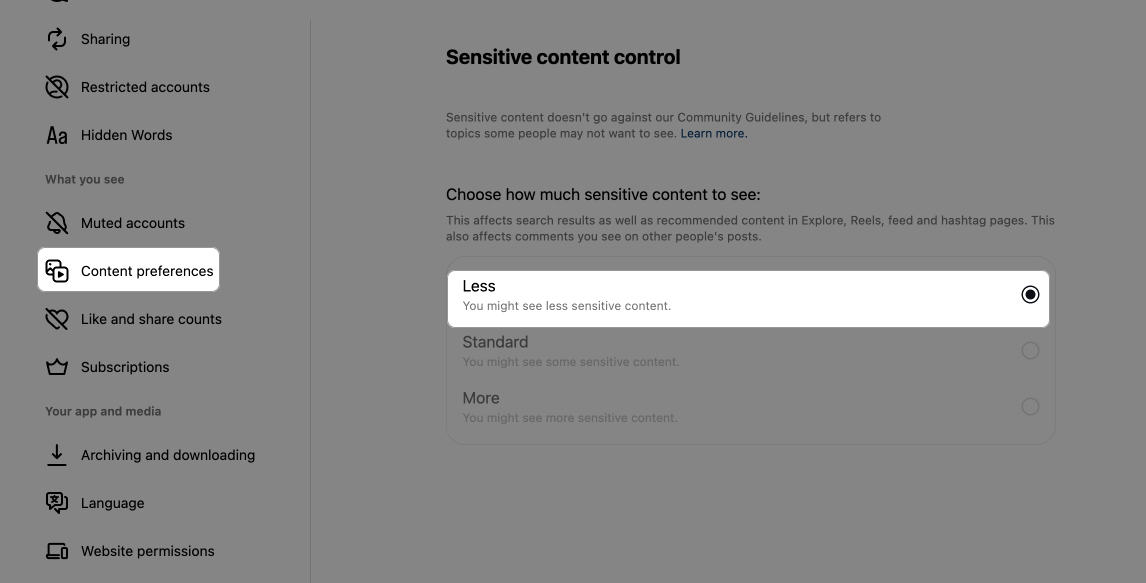Select the Standard sensitive content option
Viewport: 1146px width, 583px height.
(1030, 350)
